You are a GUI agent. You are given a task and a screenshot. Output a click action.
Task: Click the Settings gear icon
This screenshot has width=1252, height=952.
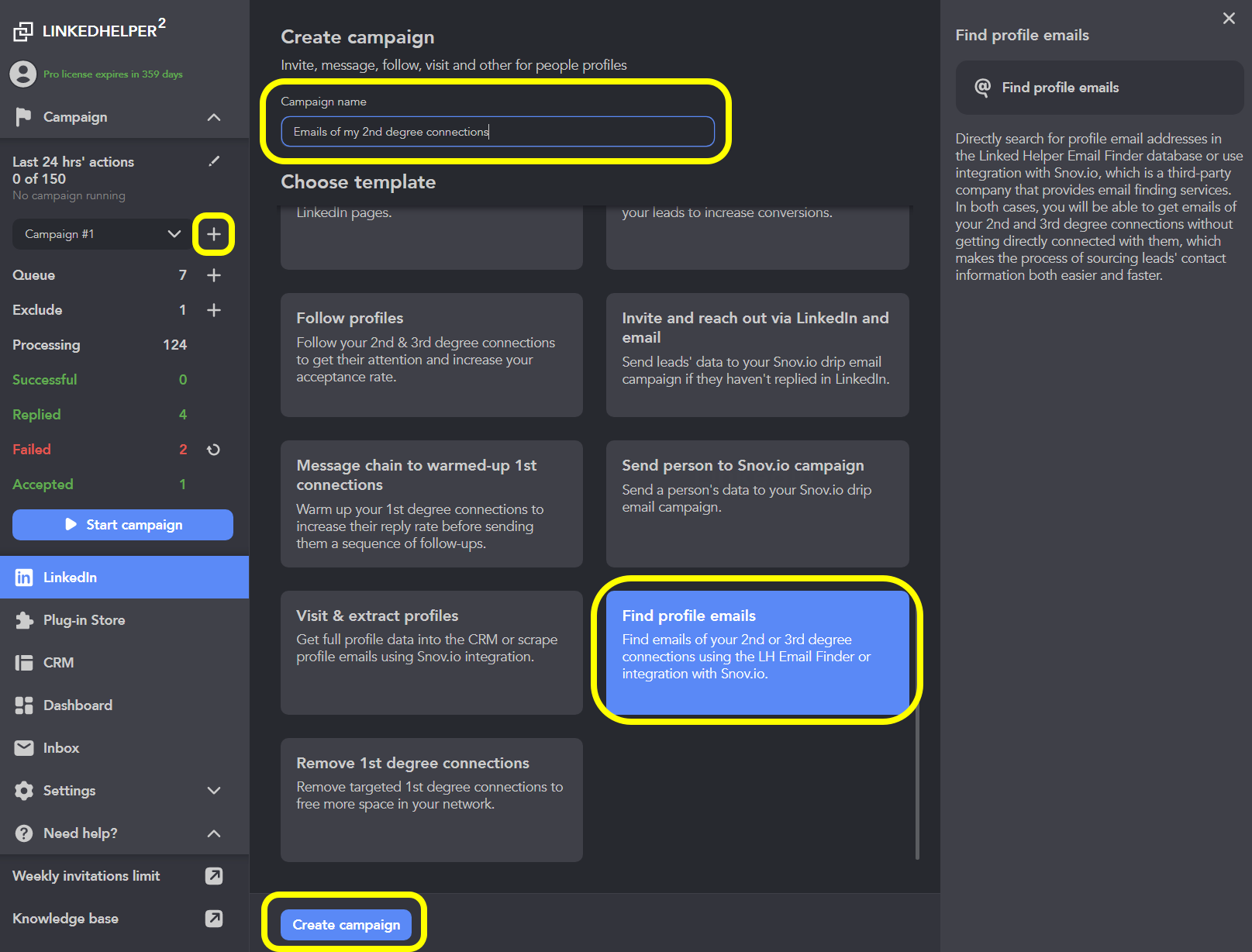click(24, 791)
